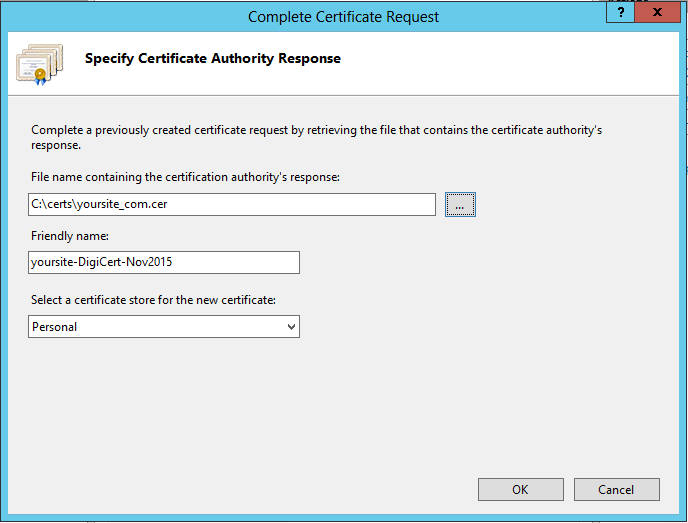Click the OK button
This screenshot has width=688, height=523.
[520, 490]
